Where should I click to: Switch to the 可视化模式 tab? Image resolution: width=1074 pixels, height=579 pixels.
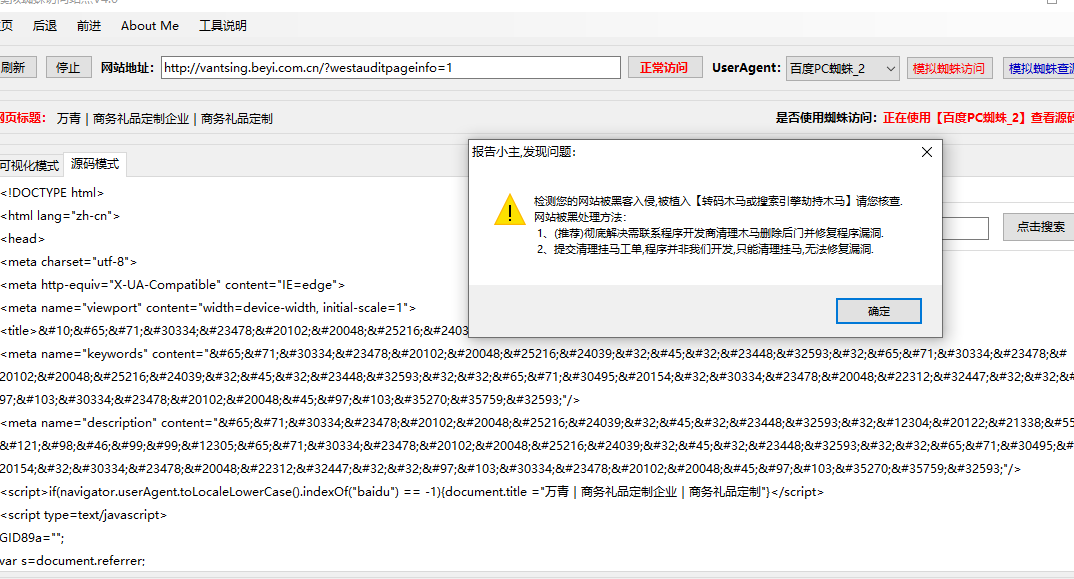click(29, 165)
